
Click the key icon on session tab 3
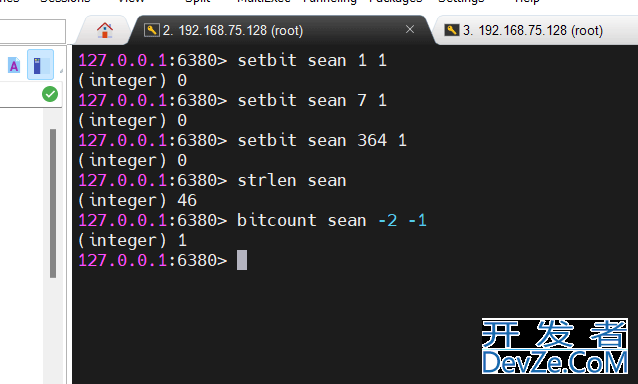[451, 30]
